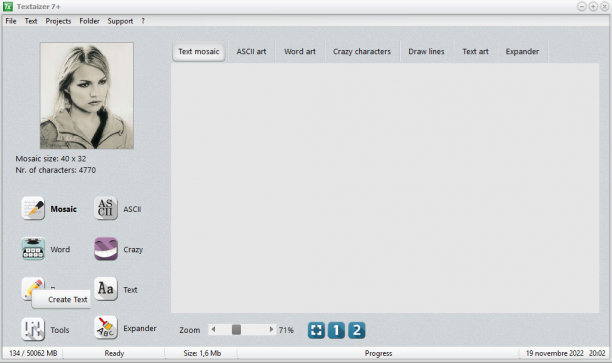Viewport: 612px width, 363px height.
Task: Switch to the Expander tab
Action: pyautogui.click(x=522, y=52)
